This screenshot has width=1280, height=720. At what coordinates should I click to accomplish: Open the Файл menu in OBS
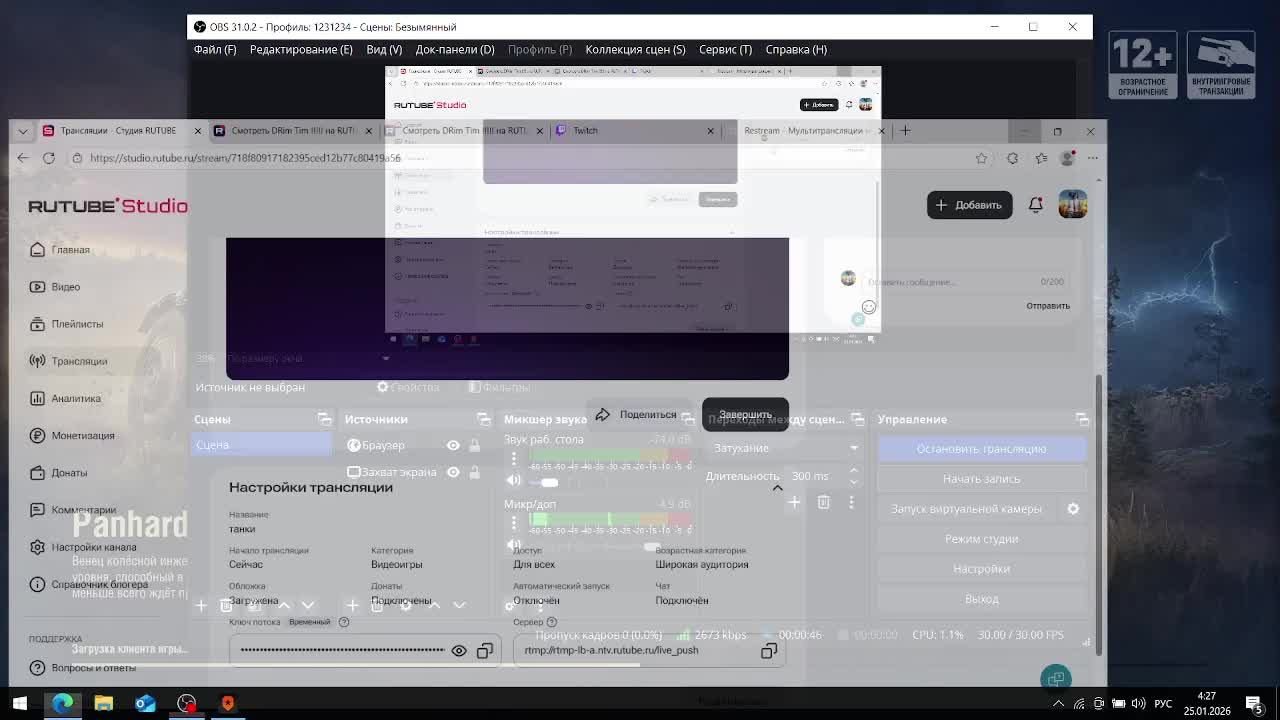[x=215, y=49]
